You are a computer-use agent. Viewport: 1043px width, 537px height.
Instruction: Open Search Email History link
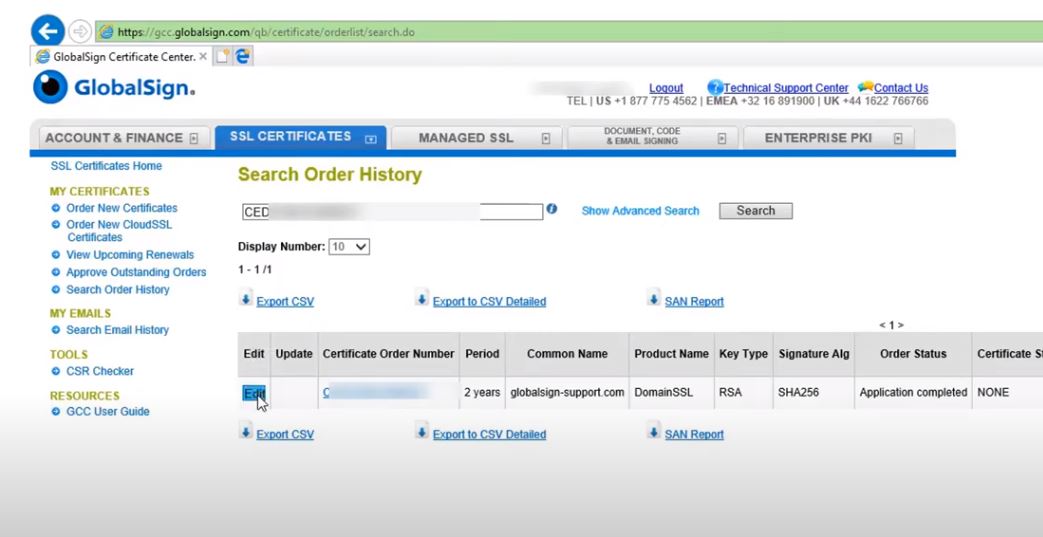point(118,330)
